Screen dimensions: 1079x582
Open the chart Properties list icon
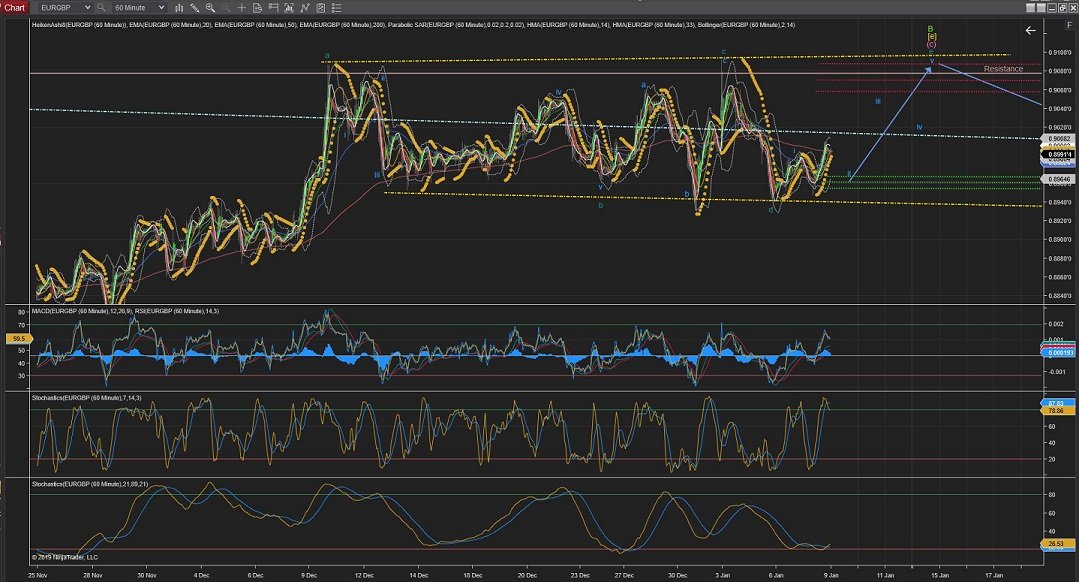pos(336,8)
